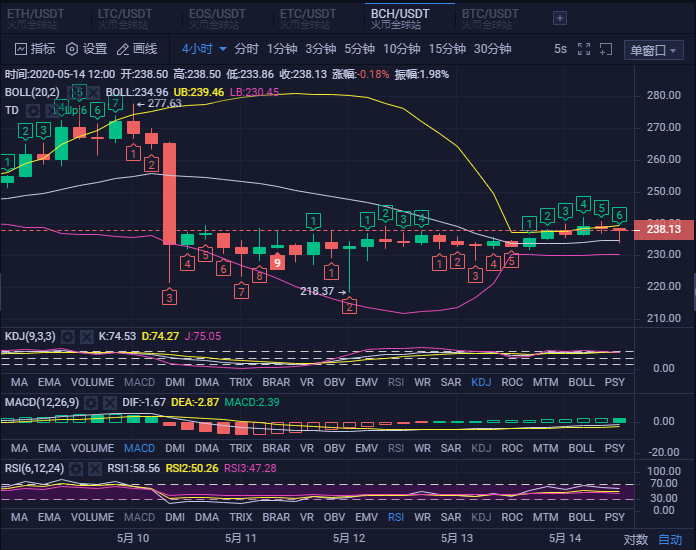Open RSI indicator settings gear
Image resolution: width=696 pixels, height=550 pixels.
tap(77, 468)
